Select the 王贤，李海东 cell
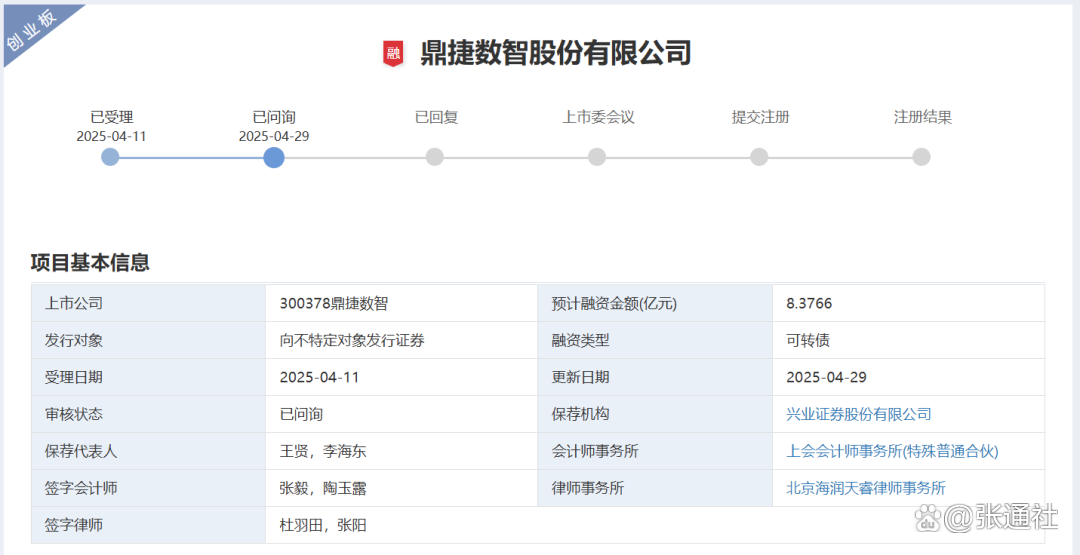This screenshot has height=555, width=1080. (402, 452)
